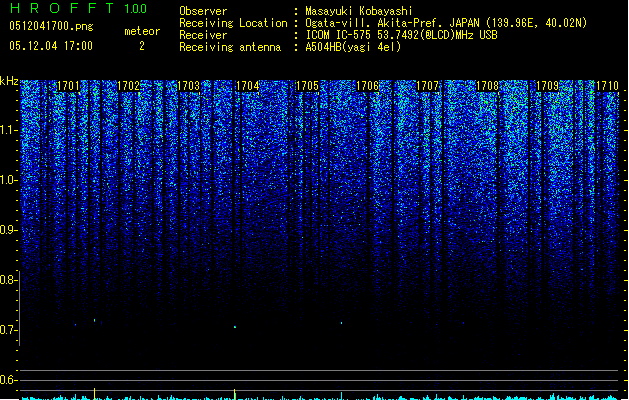Select the file name 0512041700.png
629x400 pixels.
click(x=51, y=26)
